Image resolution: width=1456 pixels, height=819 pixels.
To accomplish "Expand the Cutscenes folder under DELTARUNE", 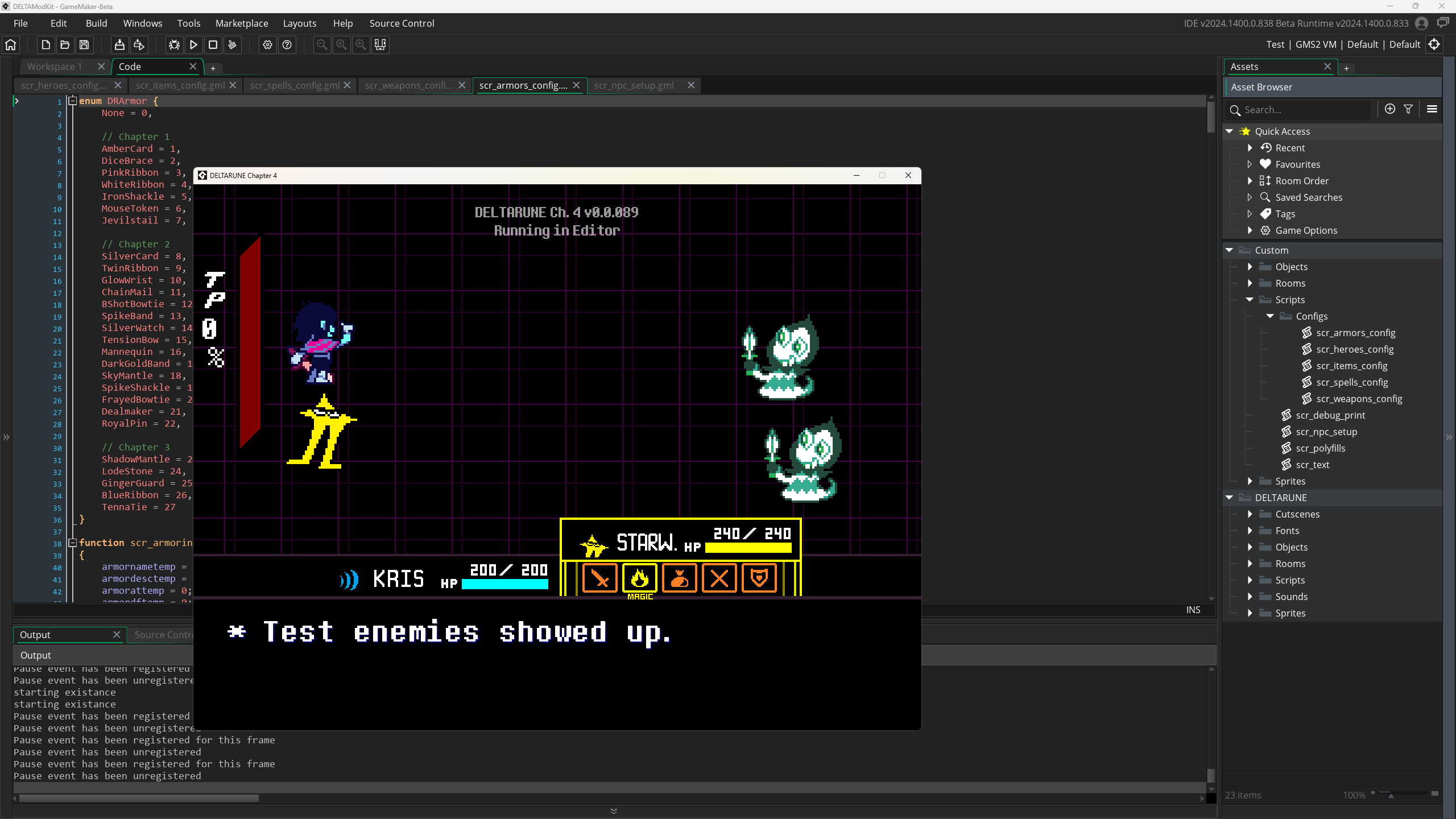I will point(1250,514).
